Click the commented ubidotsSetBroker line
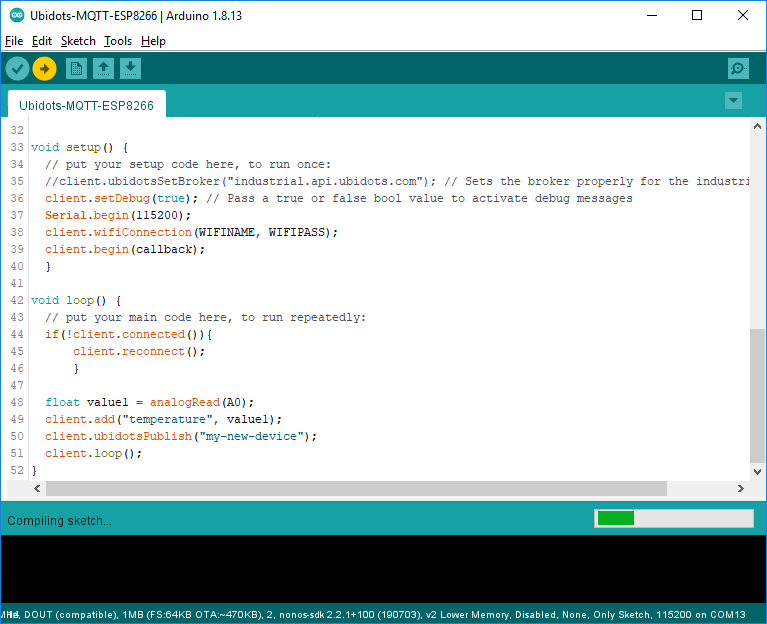767x624 pixels. pyautogui.click(x=397, y=181)
